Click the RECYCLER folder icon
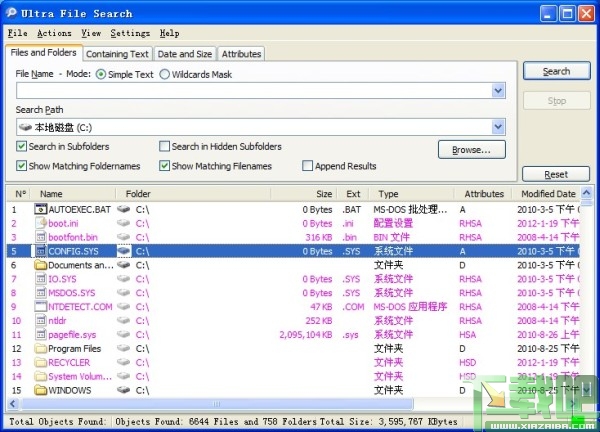 point(40,362)
